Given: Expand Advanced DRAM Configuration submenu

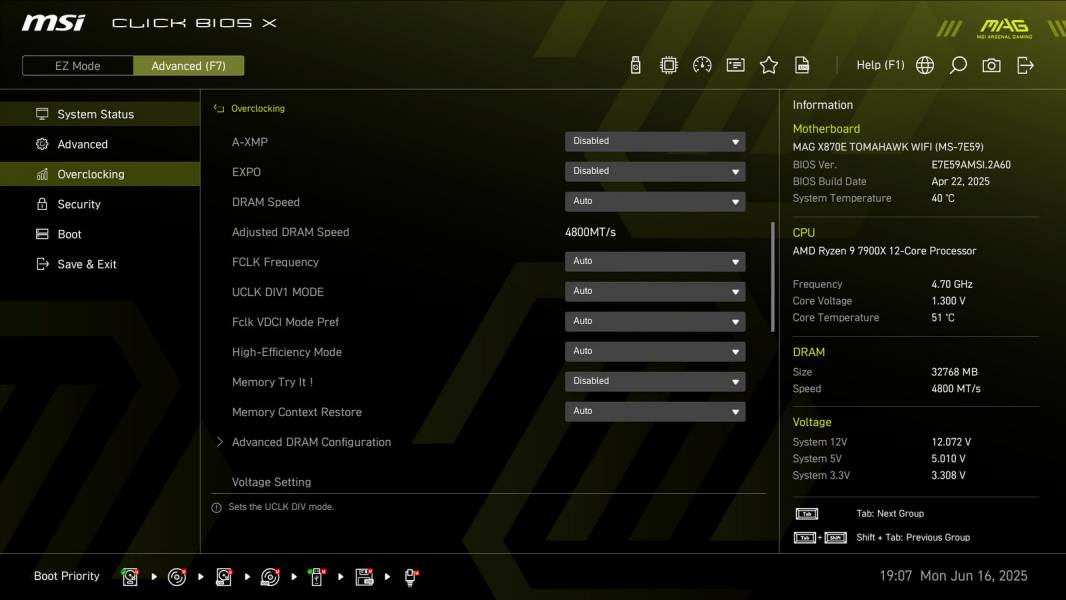Looking at the screenshot, I should click(x=311, y=442).
